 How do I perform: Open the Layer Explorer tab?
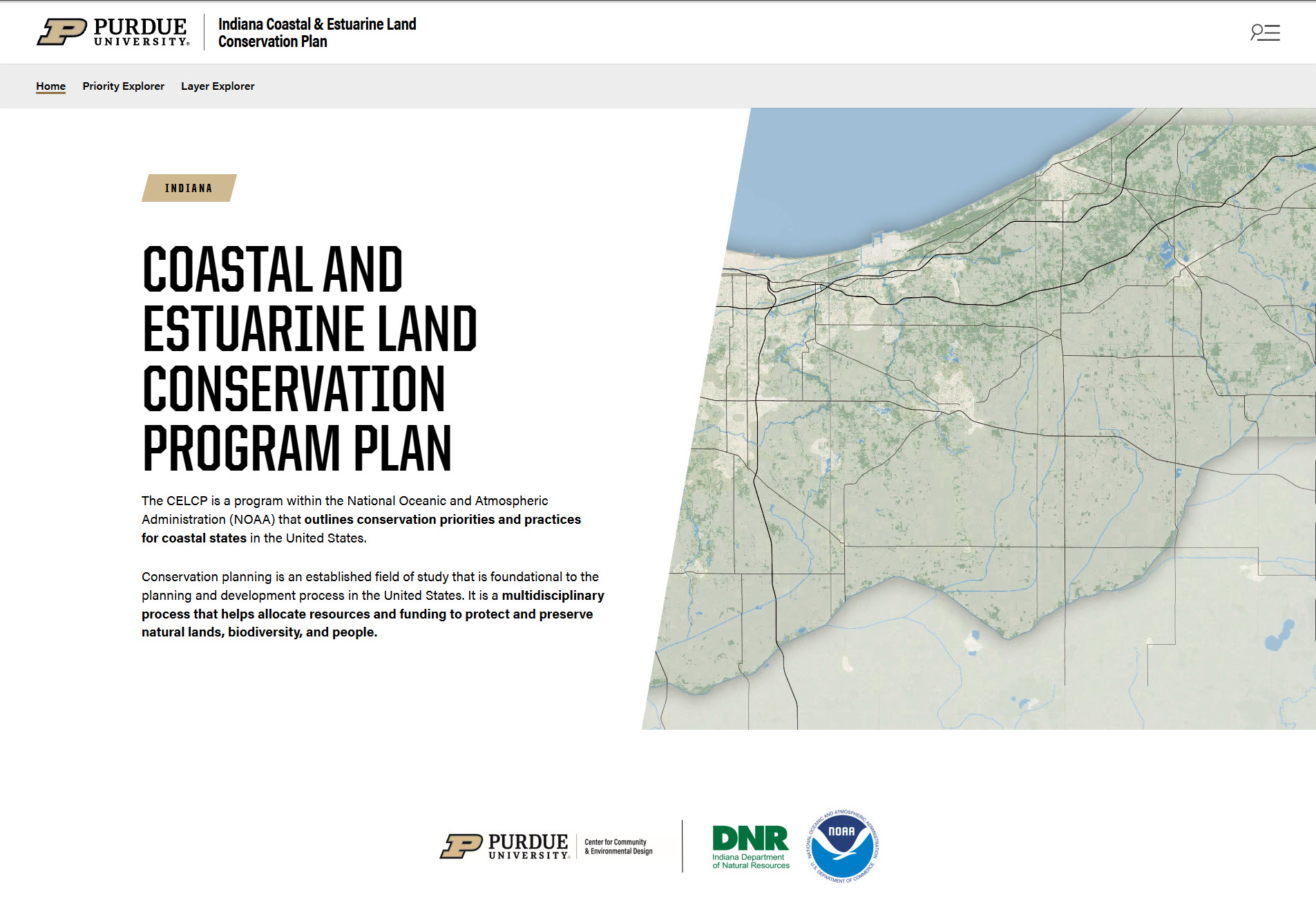pos(218,86)
